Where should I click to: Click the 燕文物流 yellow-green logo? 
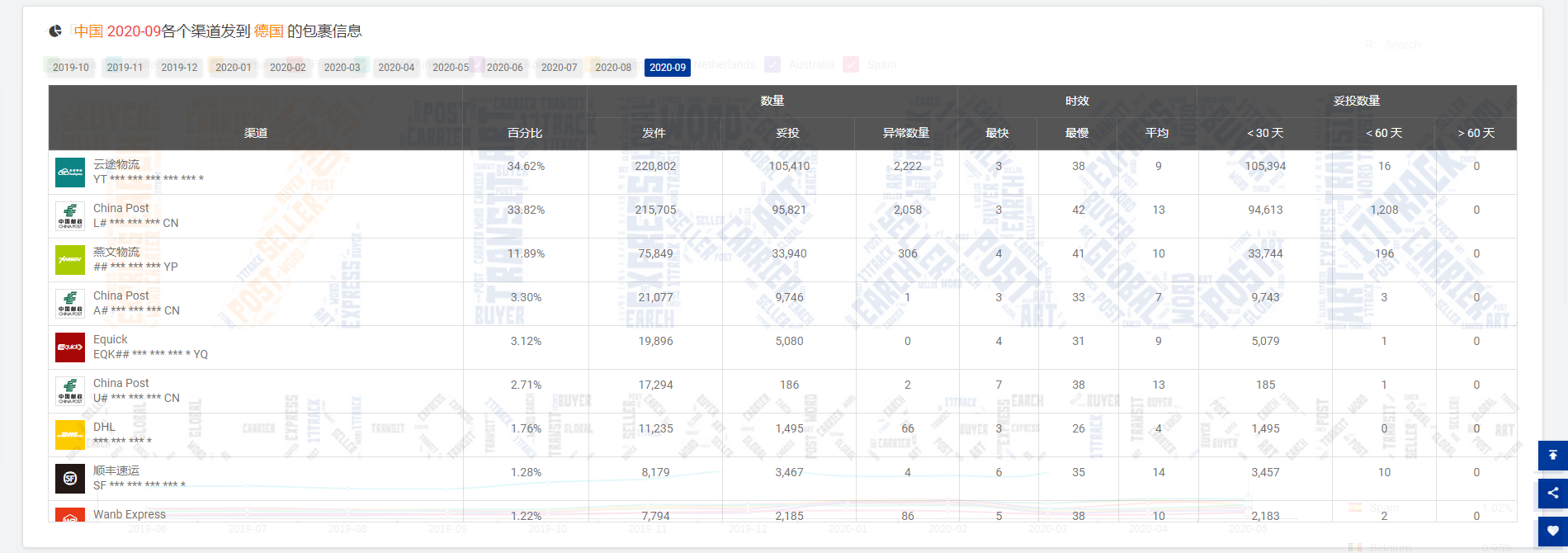[70, 260]
